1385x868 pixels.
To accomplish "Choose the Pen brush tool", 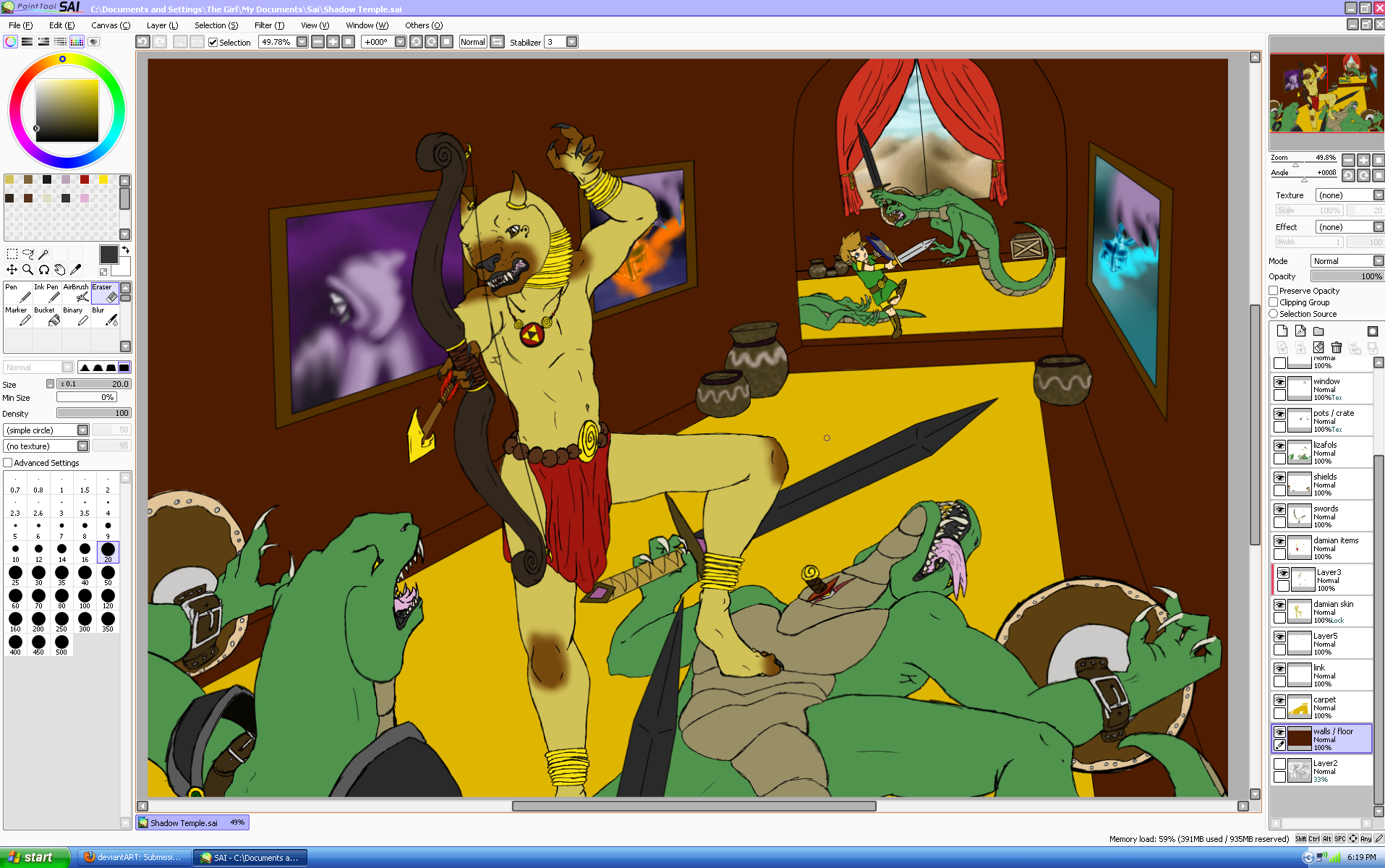I will pyautogui.click(x=18, y=293).
